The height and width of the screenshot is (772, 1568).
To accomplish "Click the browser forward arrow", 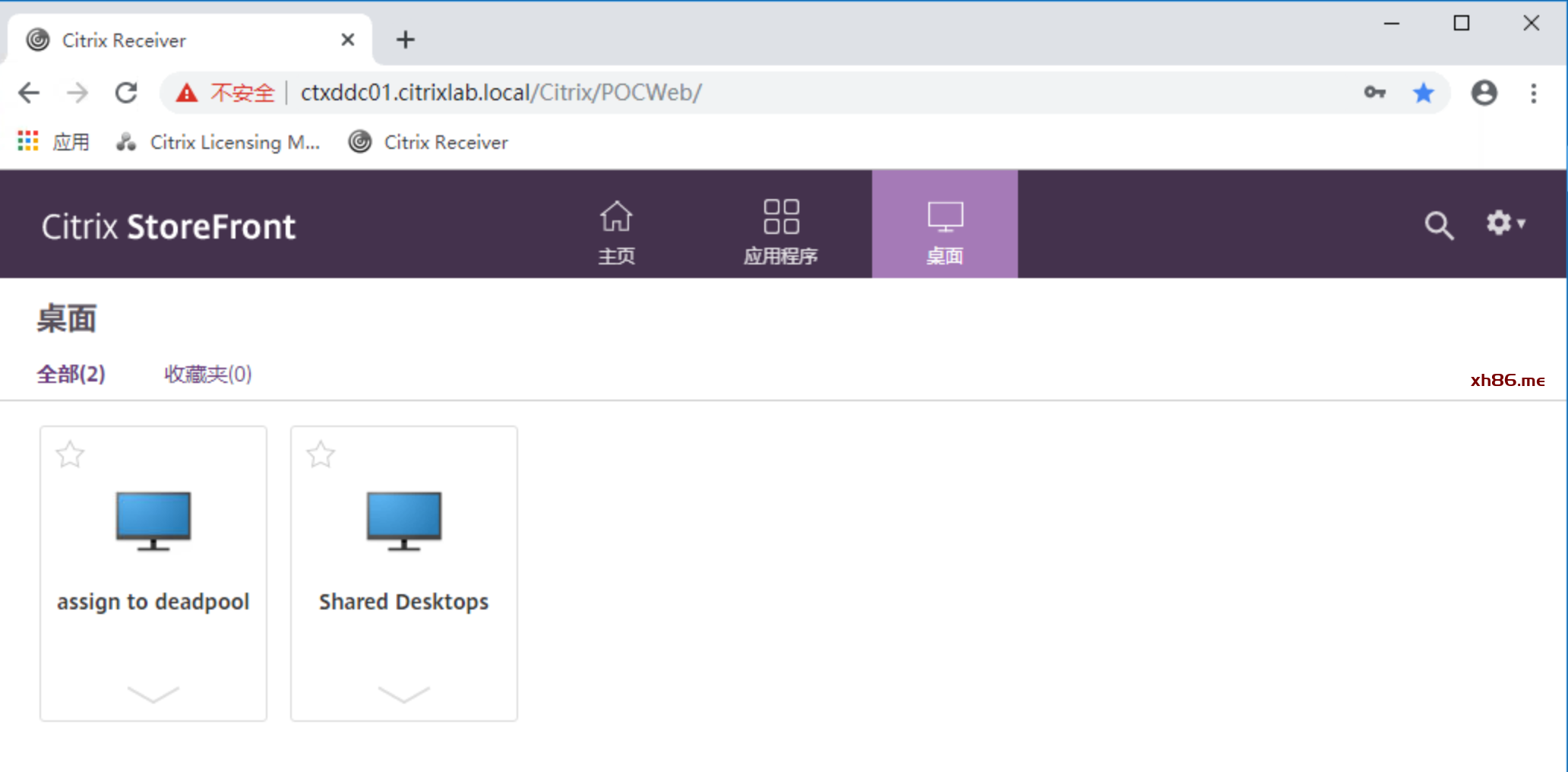I will (77, 93).
